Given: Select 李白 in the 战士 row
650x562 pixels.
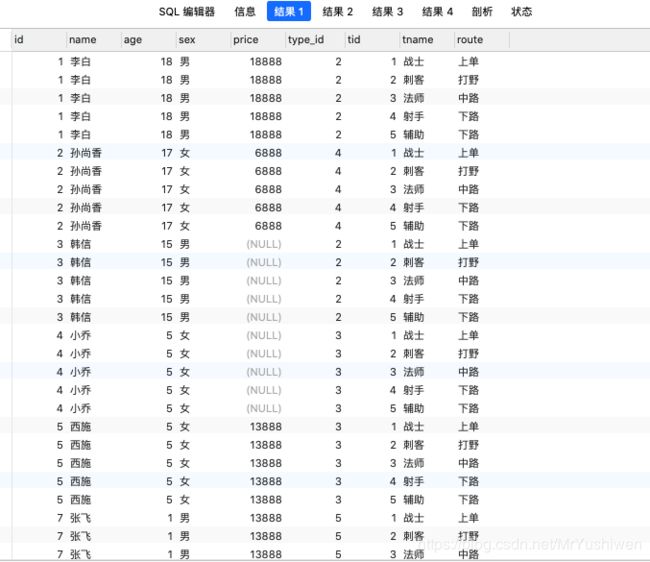Looking at the screenshot, I should [x=80, y=62].
